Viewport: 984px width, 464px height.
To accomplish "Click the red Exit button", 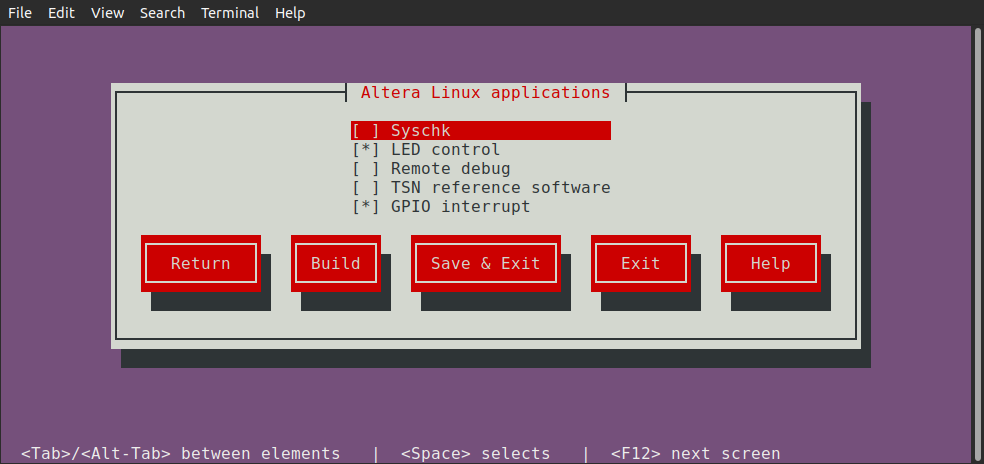I will coord(640,264).
